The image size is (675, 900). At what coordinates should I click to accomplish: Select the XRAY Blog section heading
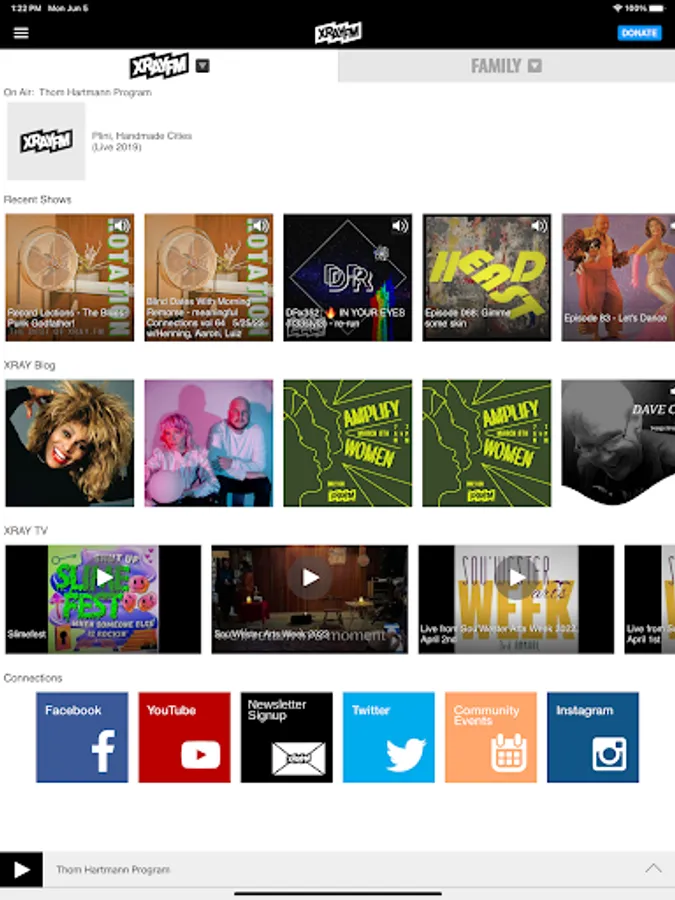pyautogui.click(x=29, y=365)
